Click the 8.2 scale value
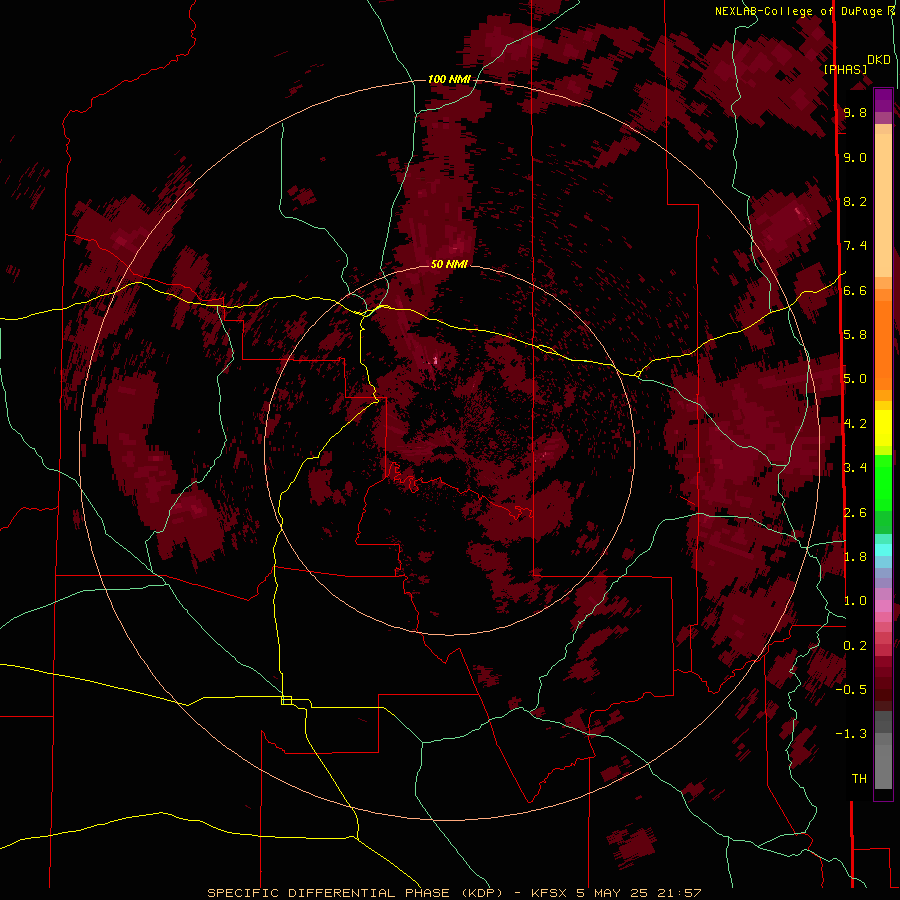Image resolution: width=900 pixels, height=900 pixels. pos(855,201)
